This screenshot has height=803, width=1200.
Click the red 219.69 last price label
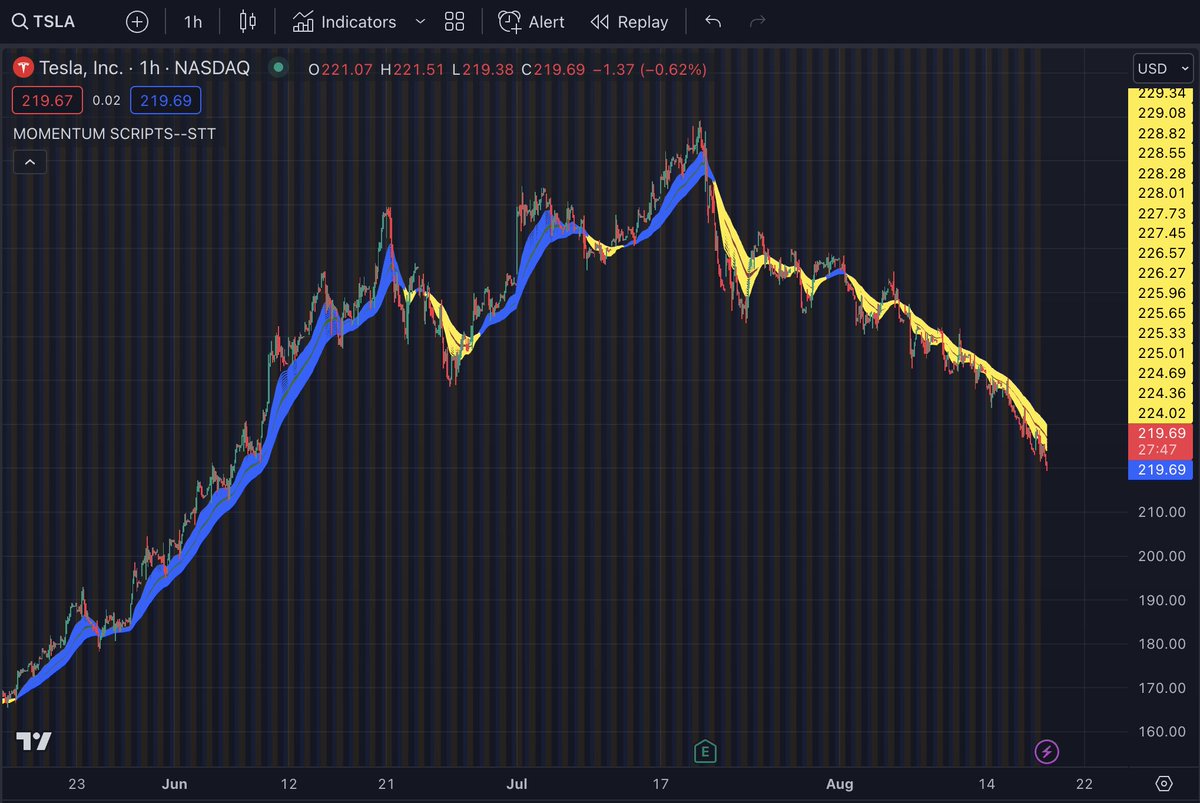1159,433
